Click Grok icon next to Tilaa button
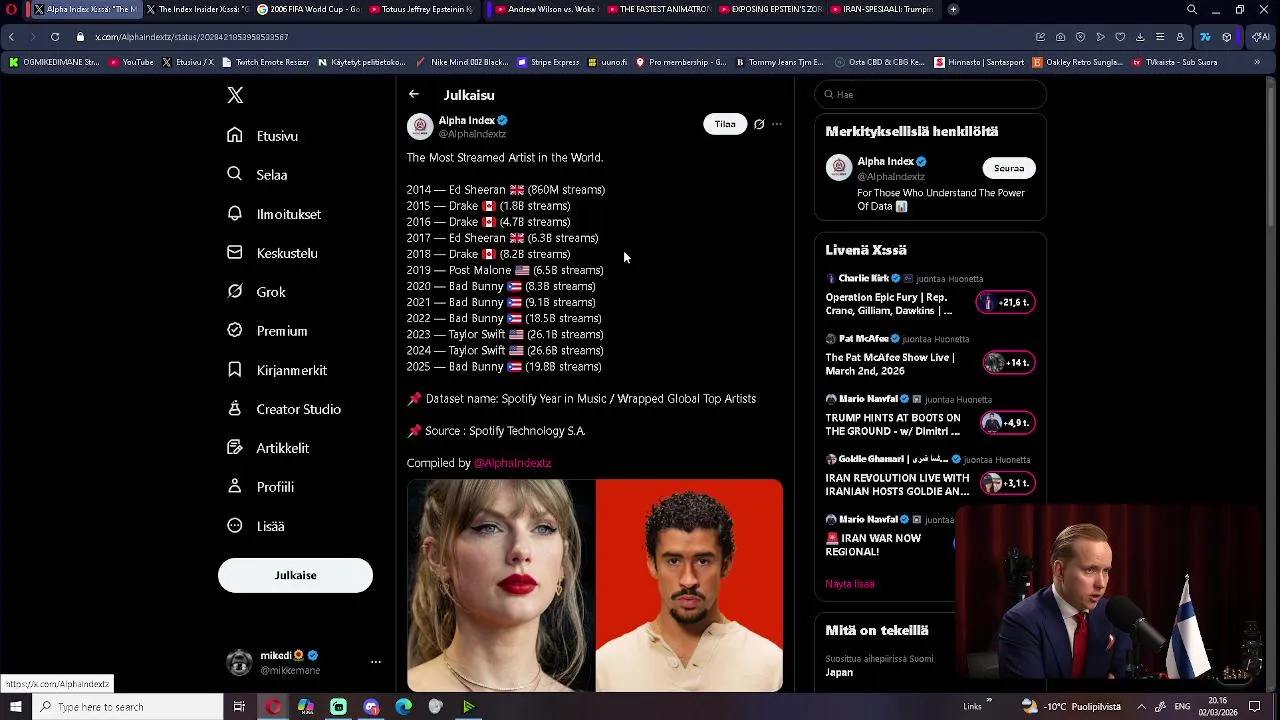 759,125
